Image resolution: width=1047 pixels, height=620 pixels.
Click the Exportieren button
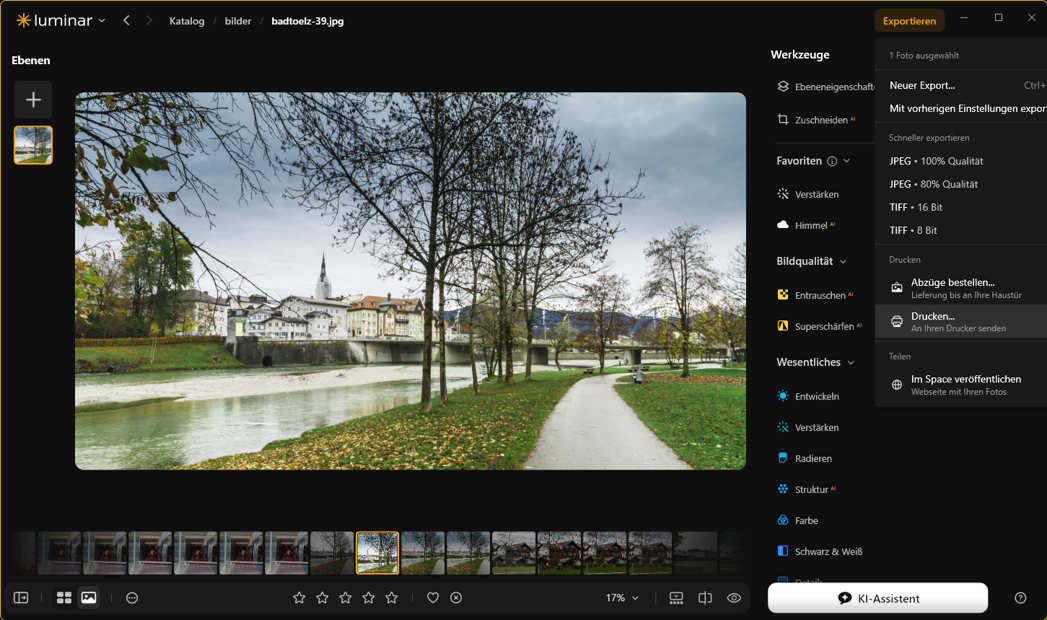click(909, 21)
